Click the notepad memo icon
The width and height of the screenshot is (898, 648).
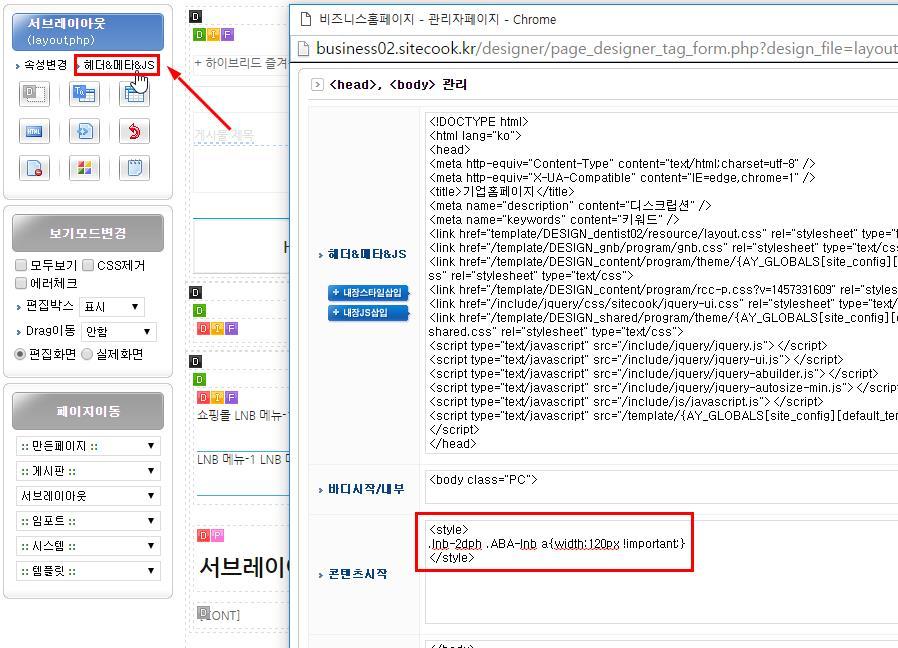[x=134, y=168]
